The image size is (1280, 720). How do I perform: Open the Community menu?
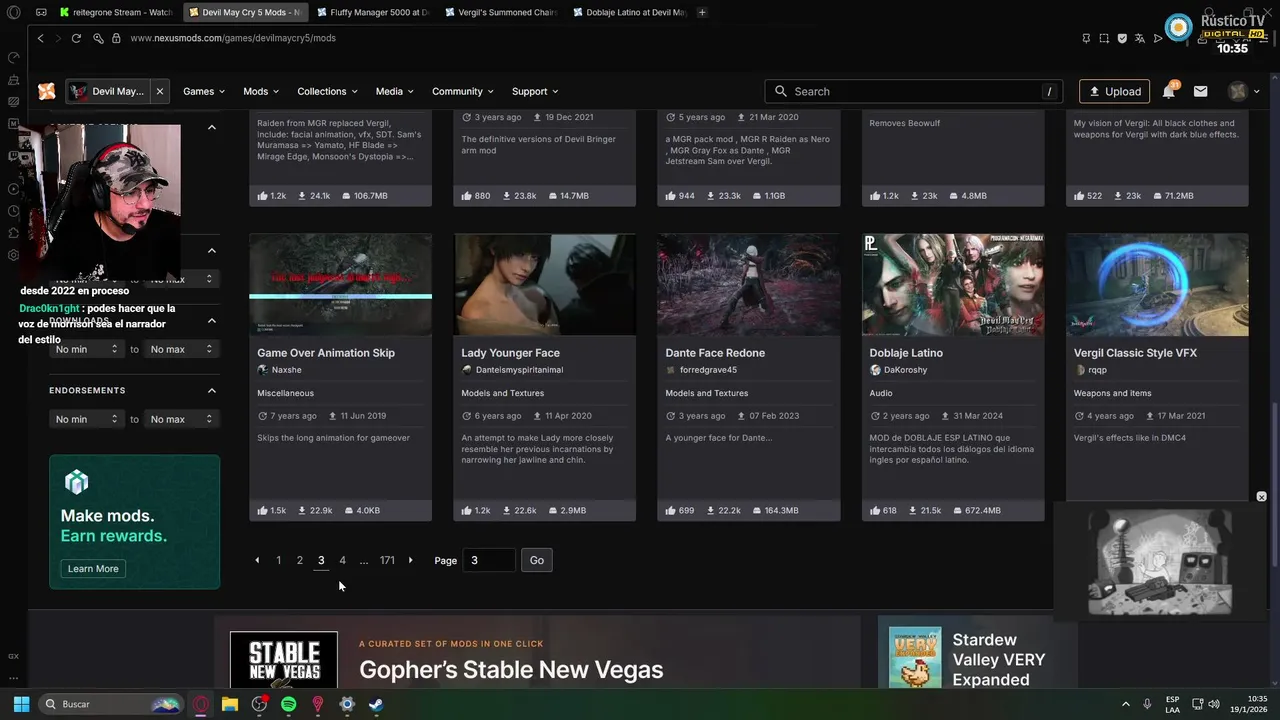click(463, 91)
